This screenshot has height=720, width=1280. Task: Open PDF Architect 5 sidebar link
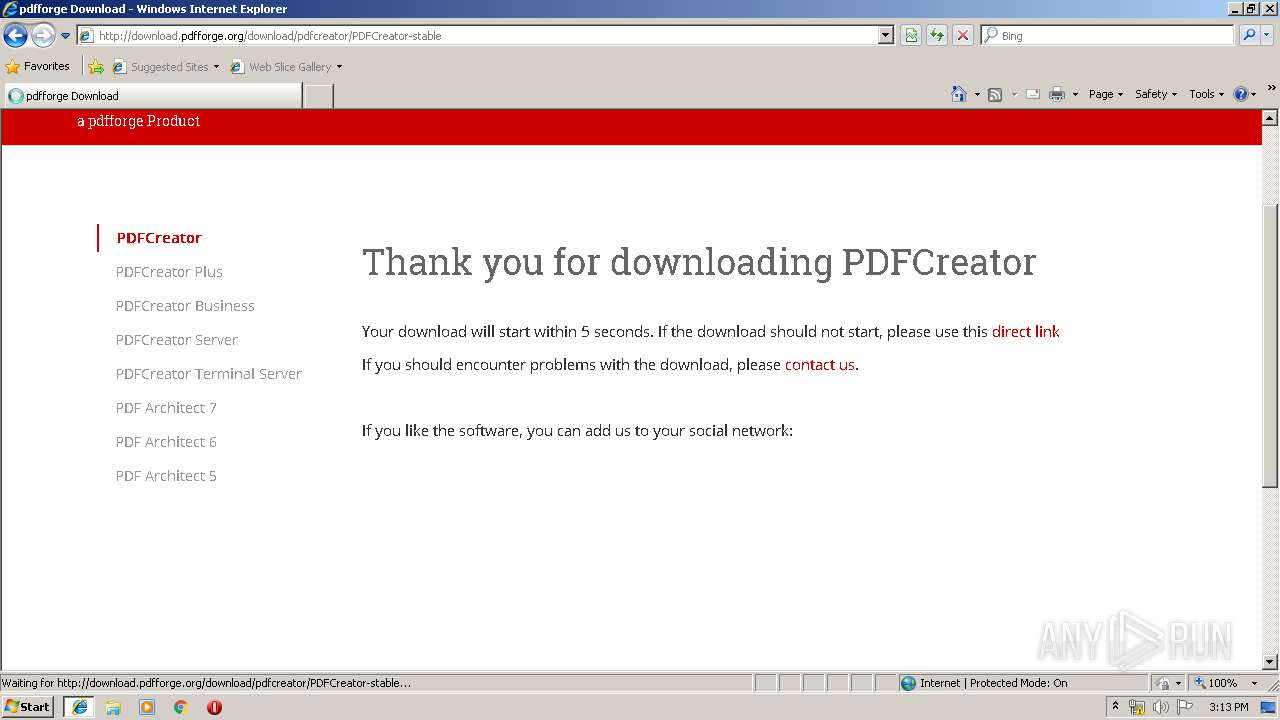[x=166, y=476]
